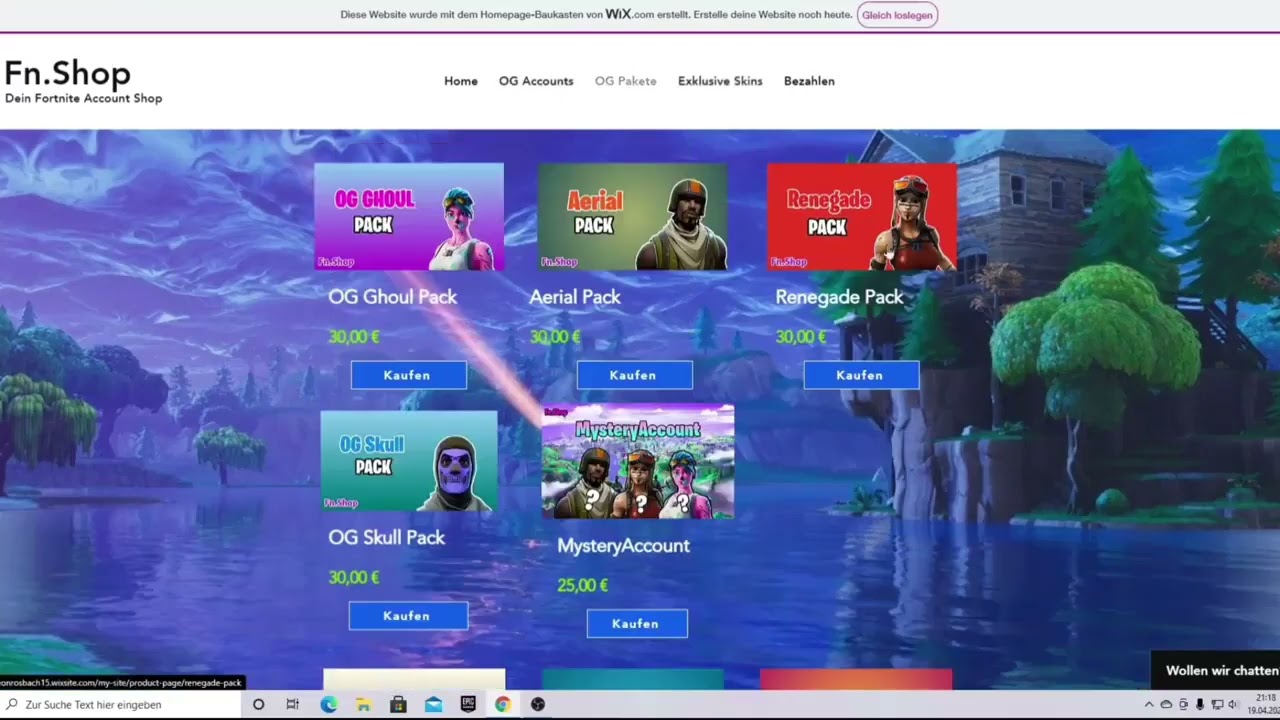This screenshot has width=1280, height=720.
Task: Click the microphone tray icon
Action: click(x=1200, y=704)
